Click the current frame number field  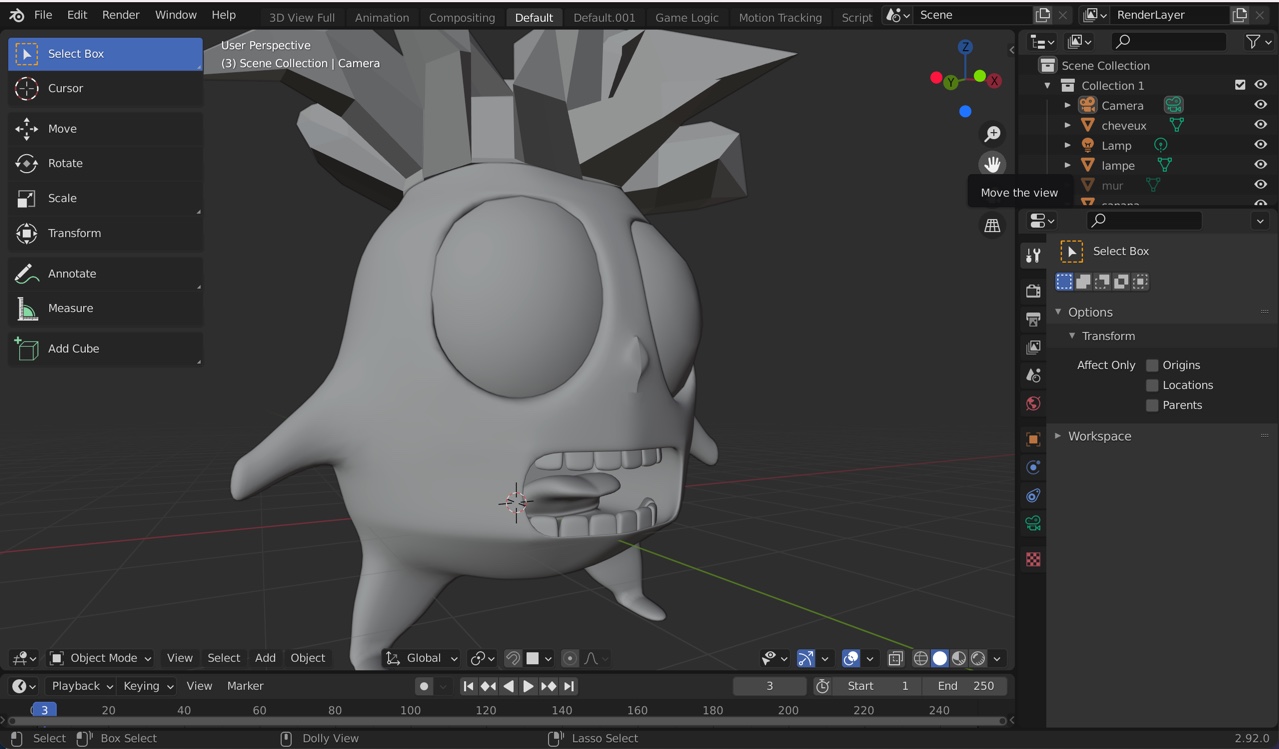(x=769, y=686)
